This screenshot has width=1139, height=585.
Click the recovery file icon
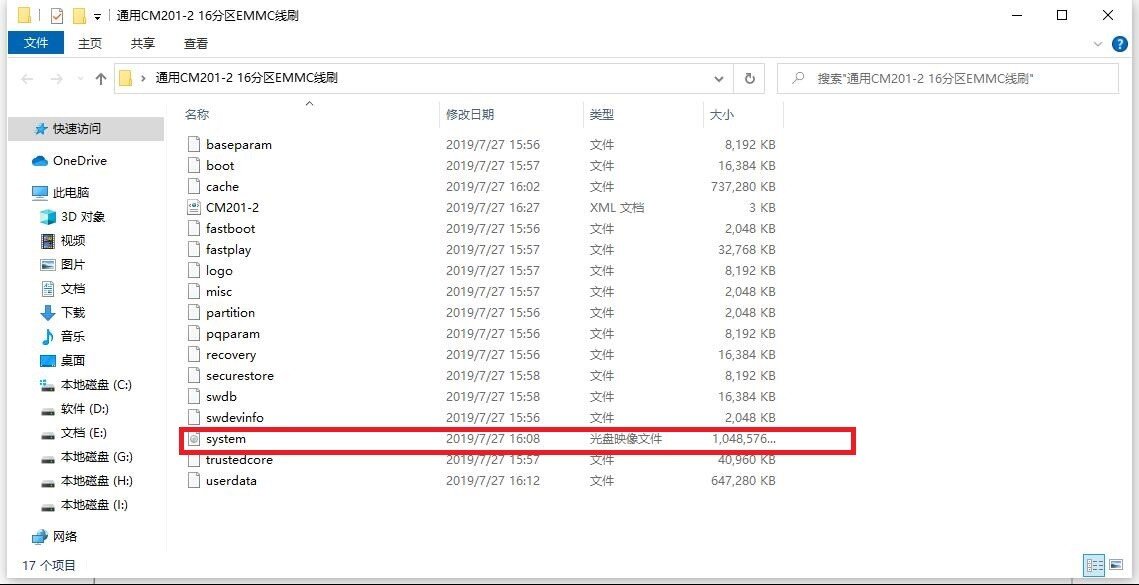[193, 355]
